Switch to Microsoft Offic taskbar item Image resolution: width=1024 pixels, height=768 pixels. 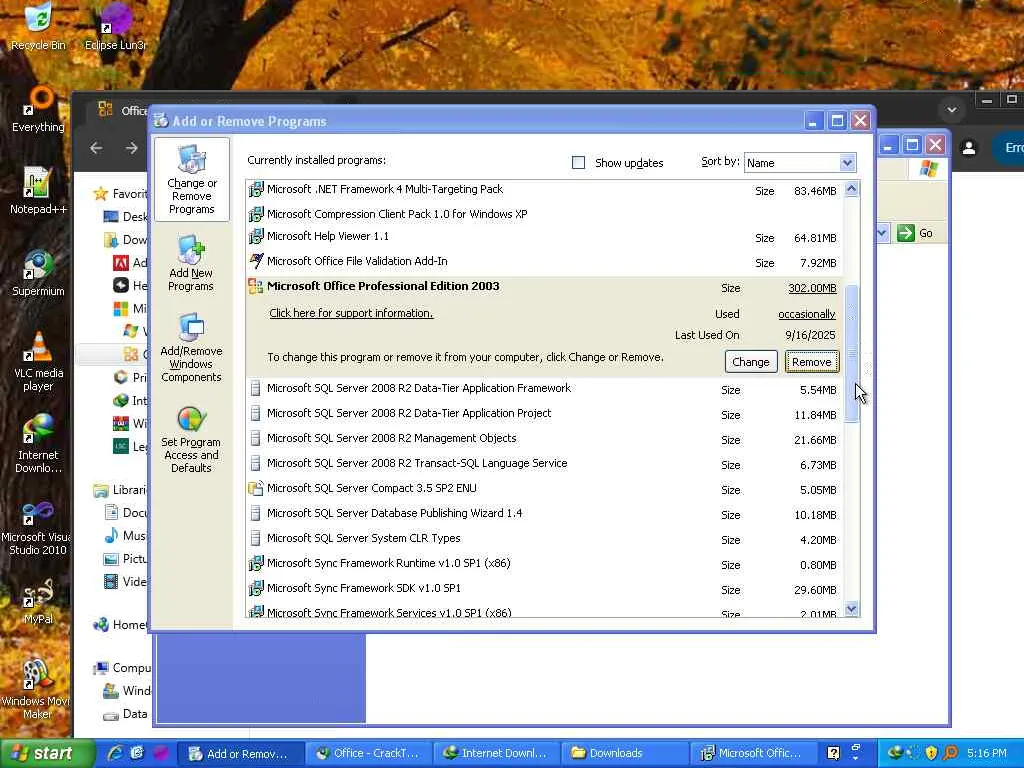752,753
